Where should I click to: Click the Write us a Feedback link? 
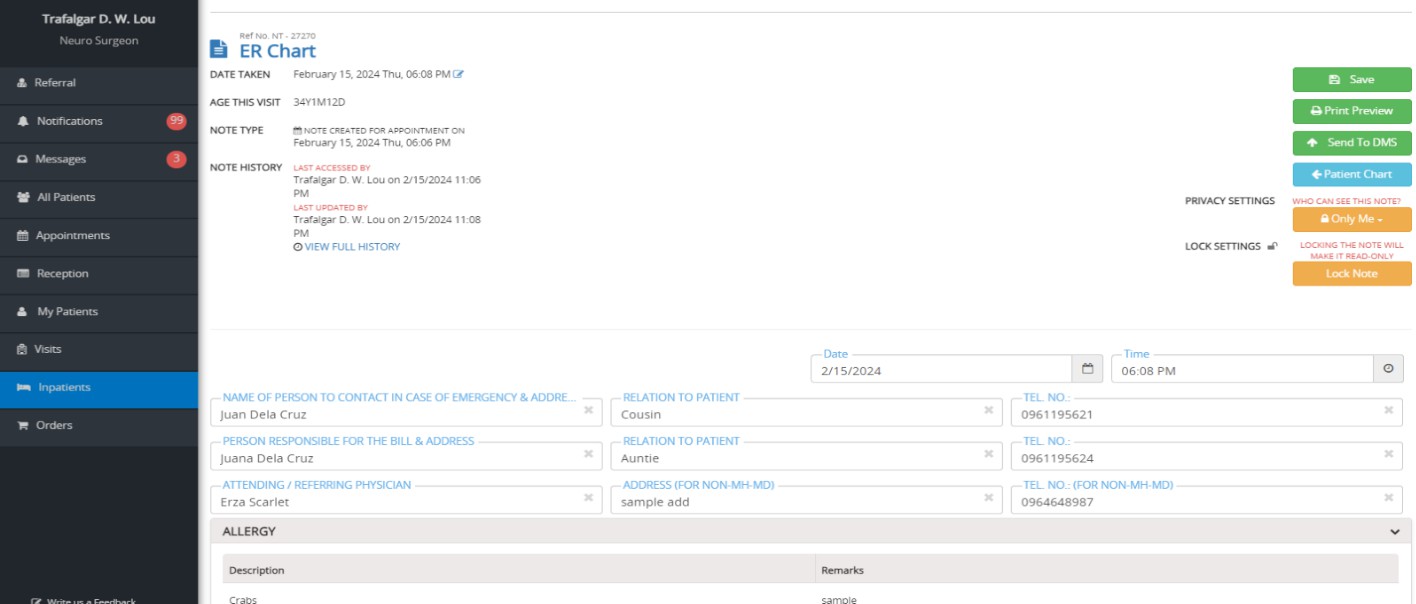pyautogui.click(x=85, y=600)
